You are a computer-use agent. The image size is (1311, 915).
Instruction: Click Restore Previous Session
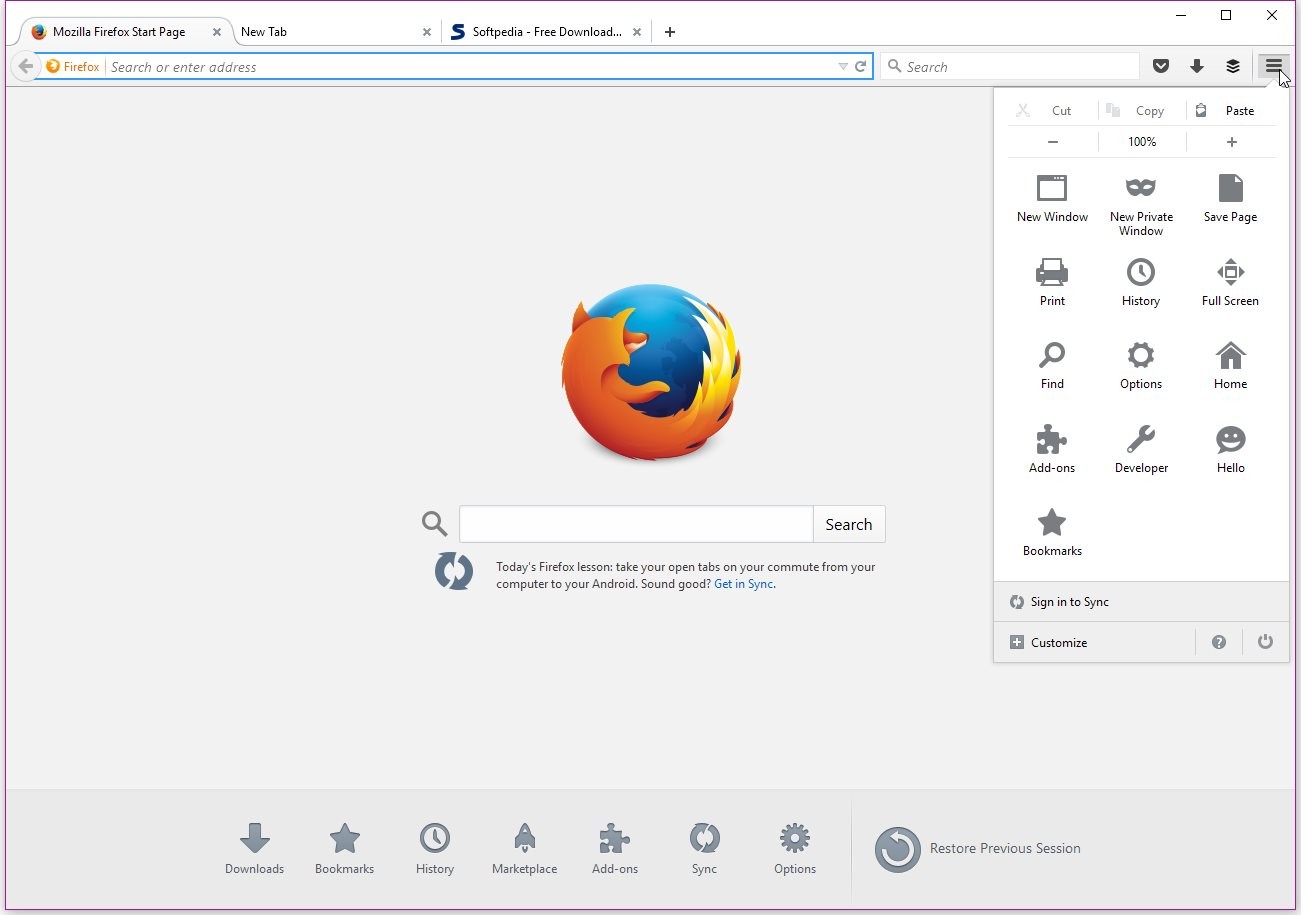[x=977, y=848]
